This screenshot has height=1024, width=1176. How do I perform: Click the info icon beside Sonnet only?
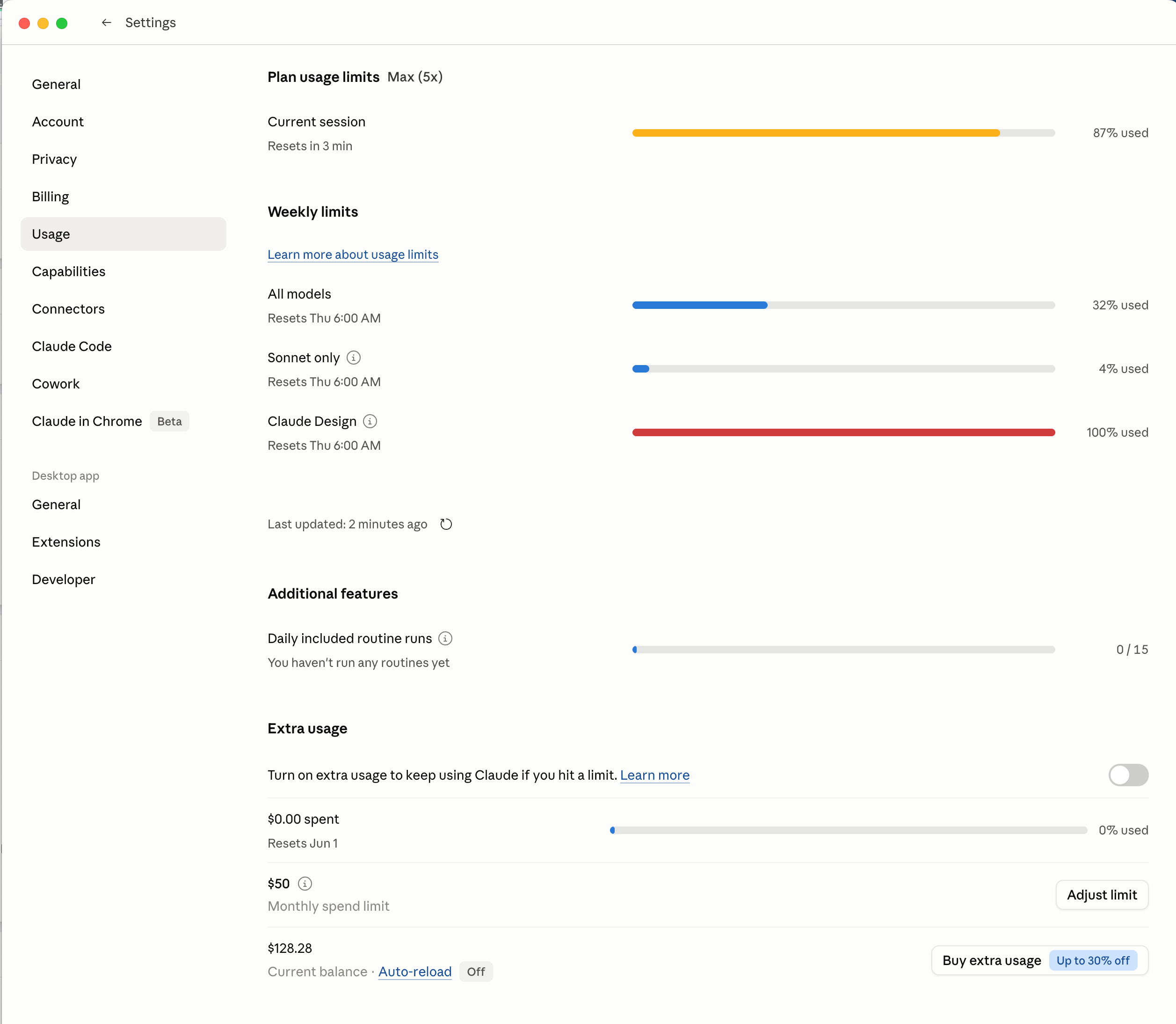pos(354,358)
